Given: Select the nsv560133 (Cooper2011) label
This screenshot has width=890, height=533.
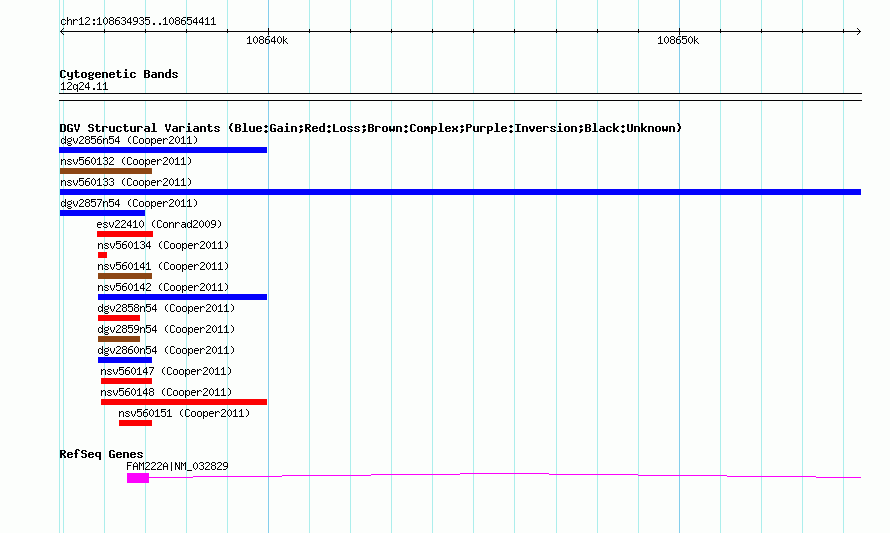Looking at the screenshot, I should coord(126,182).
